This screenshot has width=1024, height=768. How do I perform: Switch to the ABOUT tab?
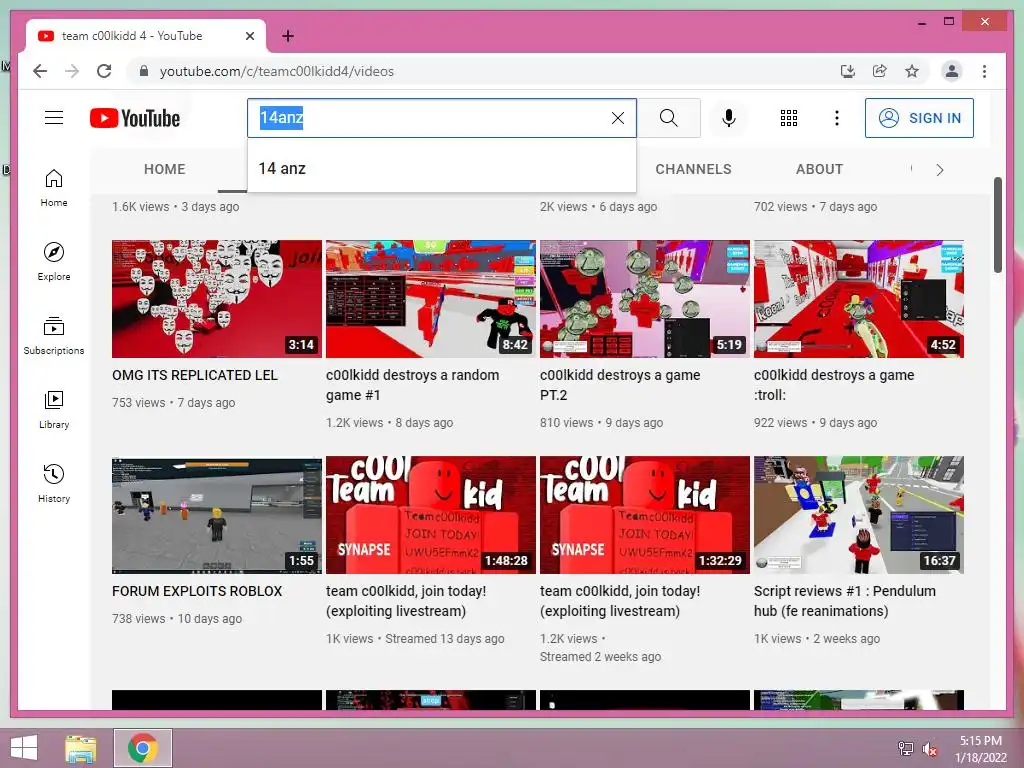tap(819, 169)
